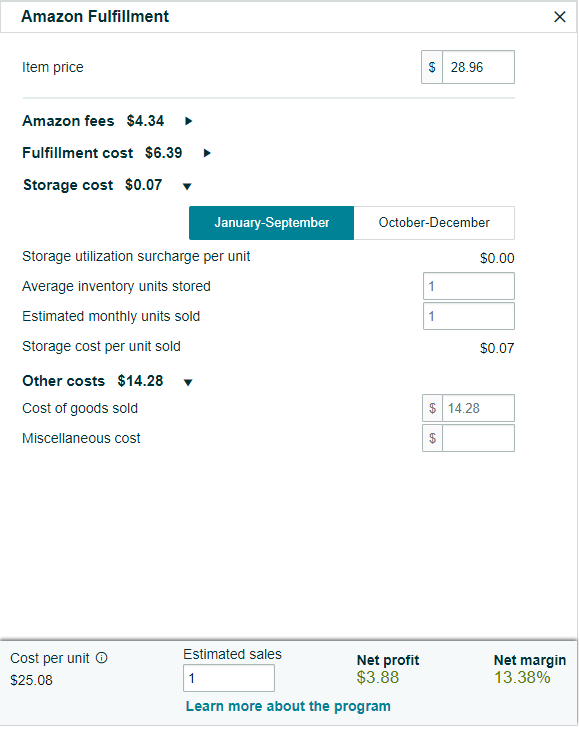Screen dimensions: 579x732
Task: Expand the Amazon fees section arrow
Action: click(188, 121)
